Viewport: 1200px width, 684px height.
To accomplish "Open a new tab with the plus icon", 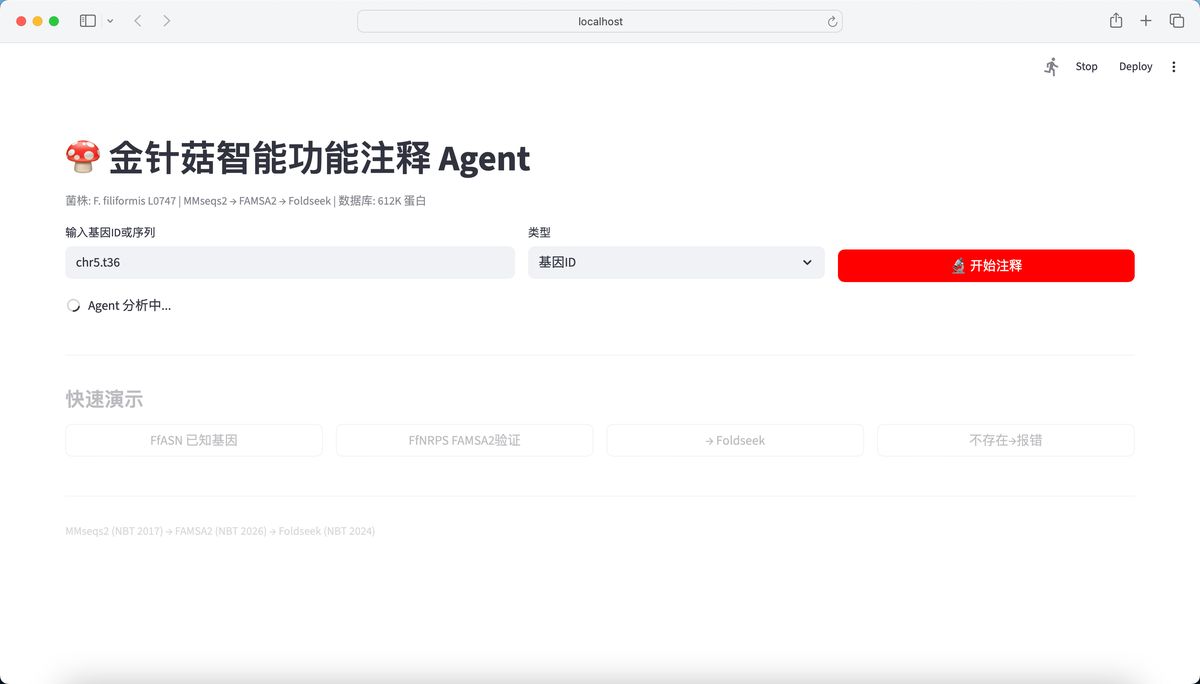I will 1146,21.
